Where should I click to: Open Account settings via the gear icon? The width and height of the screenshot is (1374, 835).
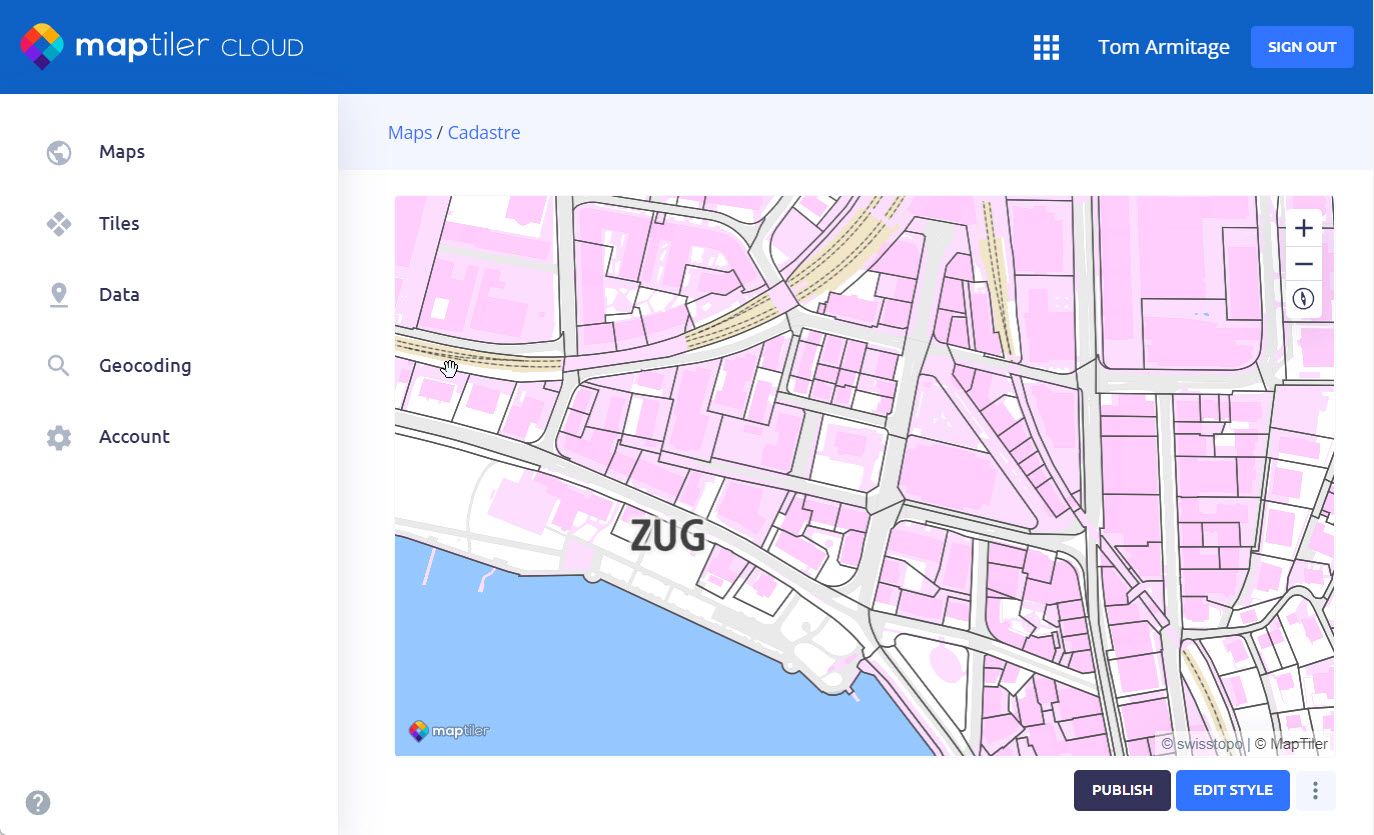(x=59, y=437)
